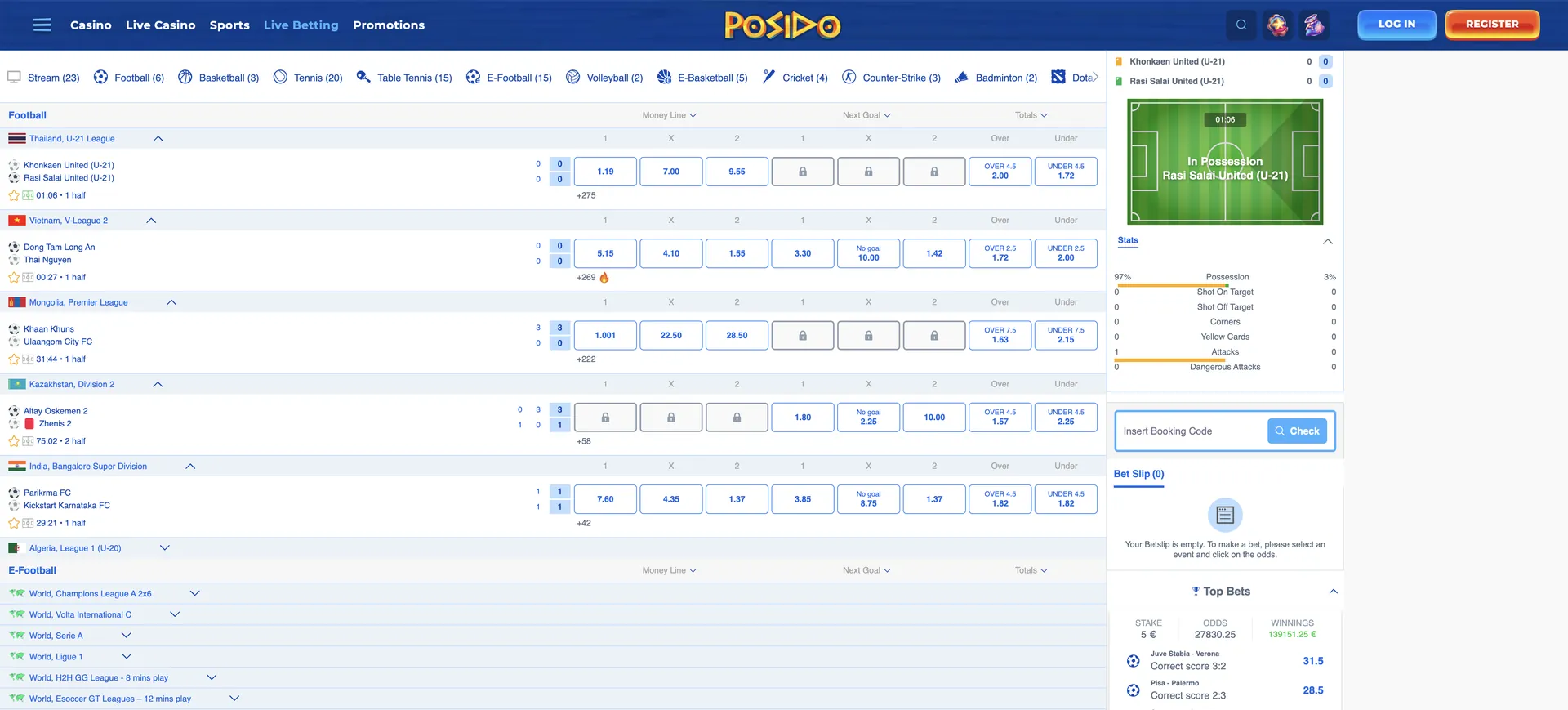Click the LOG IN button

pos(1396,25)
